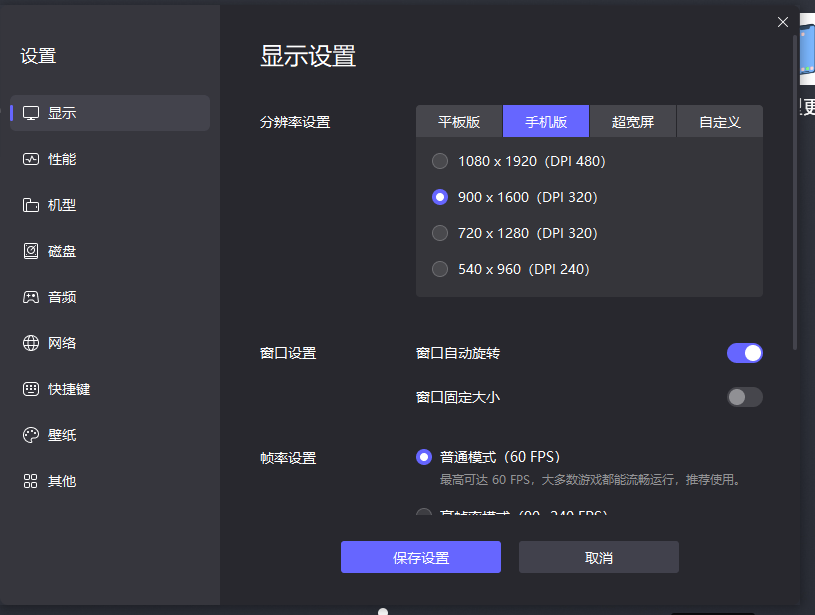This screenshot has height=615, width=815.
Task: Click the 快捷键 keyboard icon
Action: click(31, 389)
